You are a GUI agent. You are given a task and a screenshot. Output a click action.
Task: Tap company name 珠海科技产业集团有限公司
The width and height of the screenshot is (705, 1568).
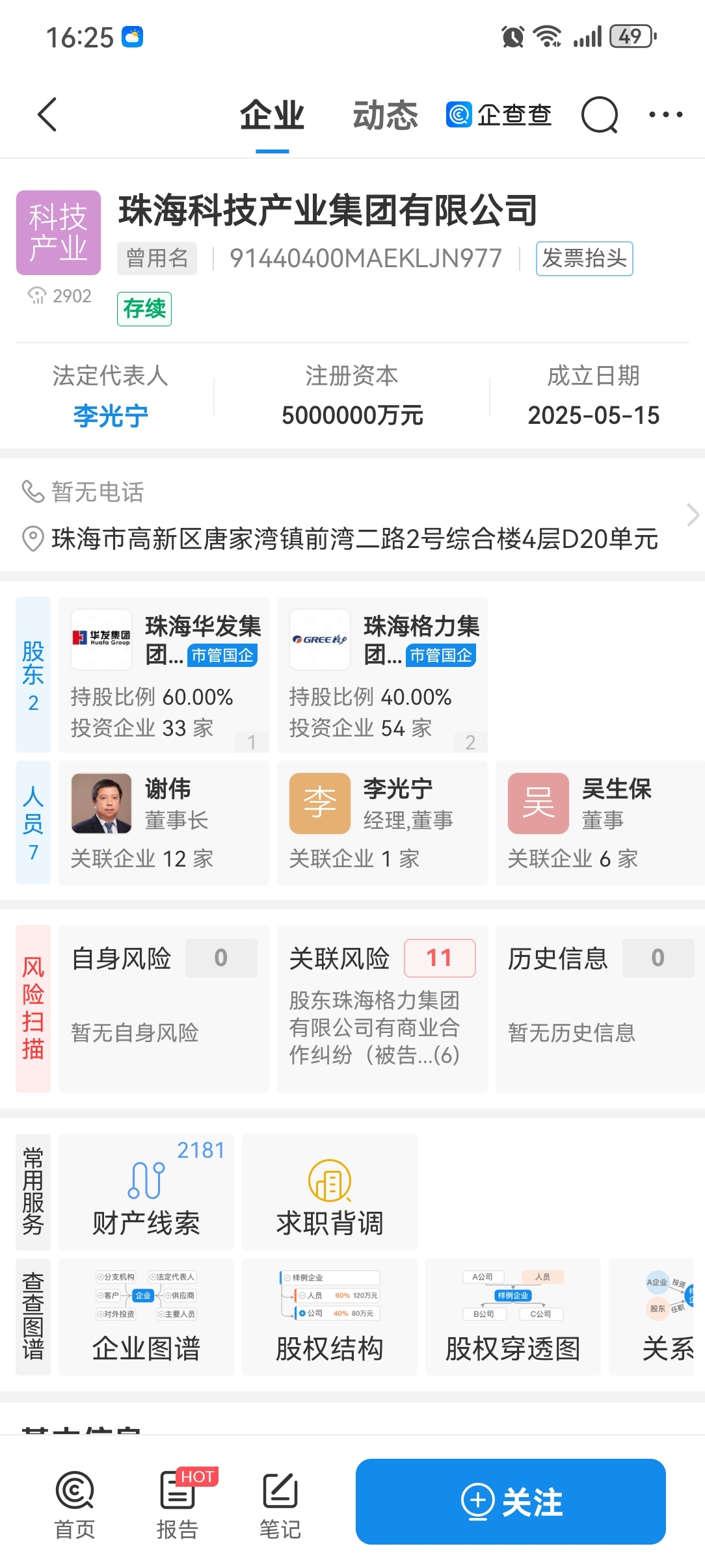click(328, 211)
